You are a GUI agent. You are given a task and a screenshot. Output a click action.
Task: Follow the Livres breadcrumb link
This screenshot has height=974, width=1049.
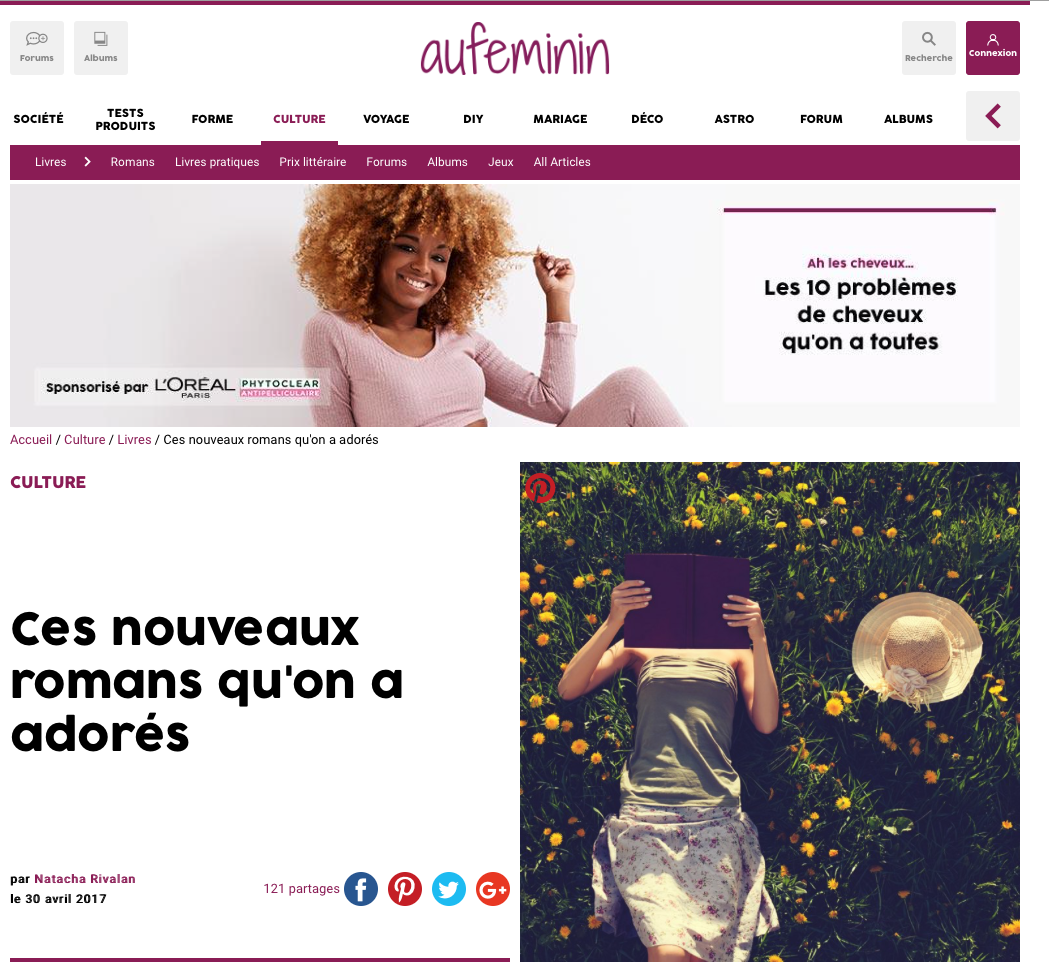tap(134, 440)
